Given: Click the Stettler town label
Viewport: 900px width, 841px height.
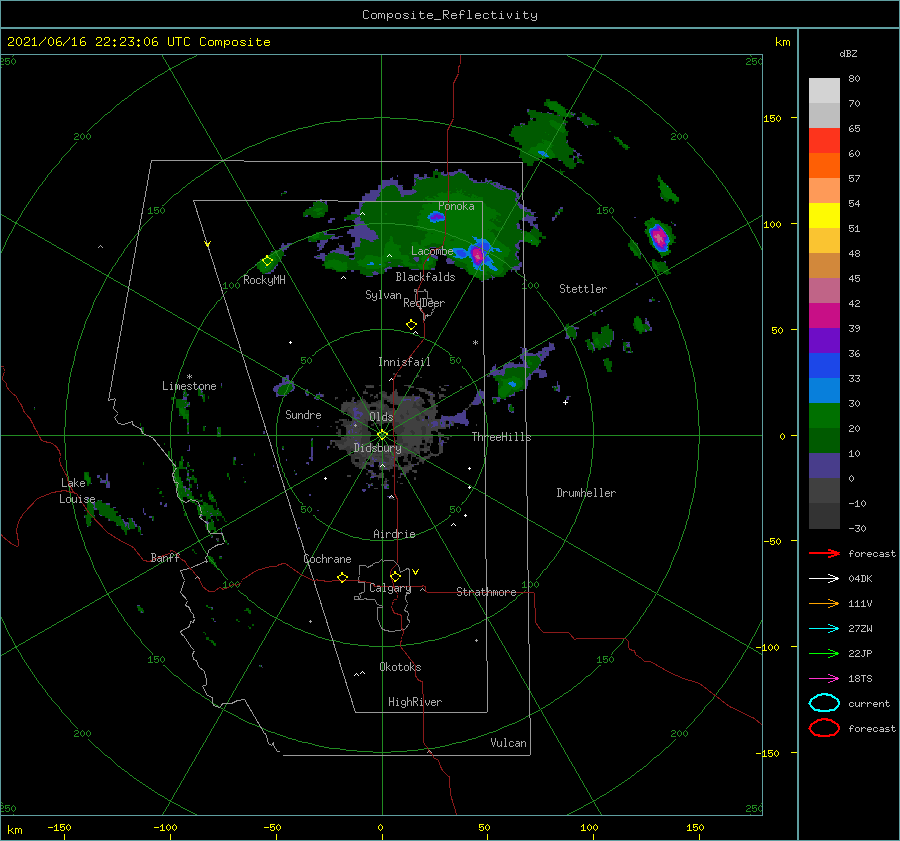Looking at the screenshot, I should (x=583, y=289).
